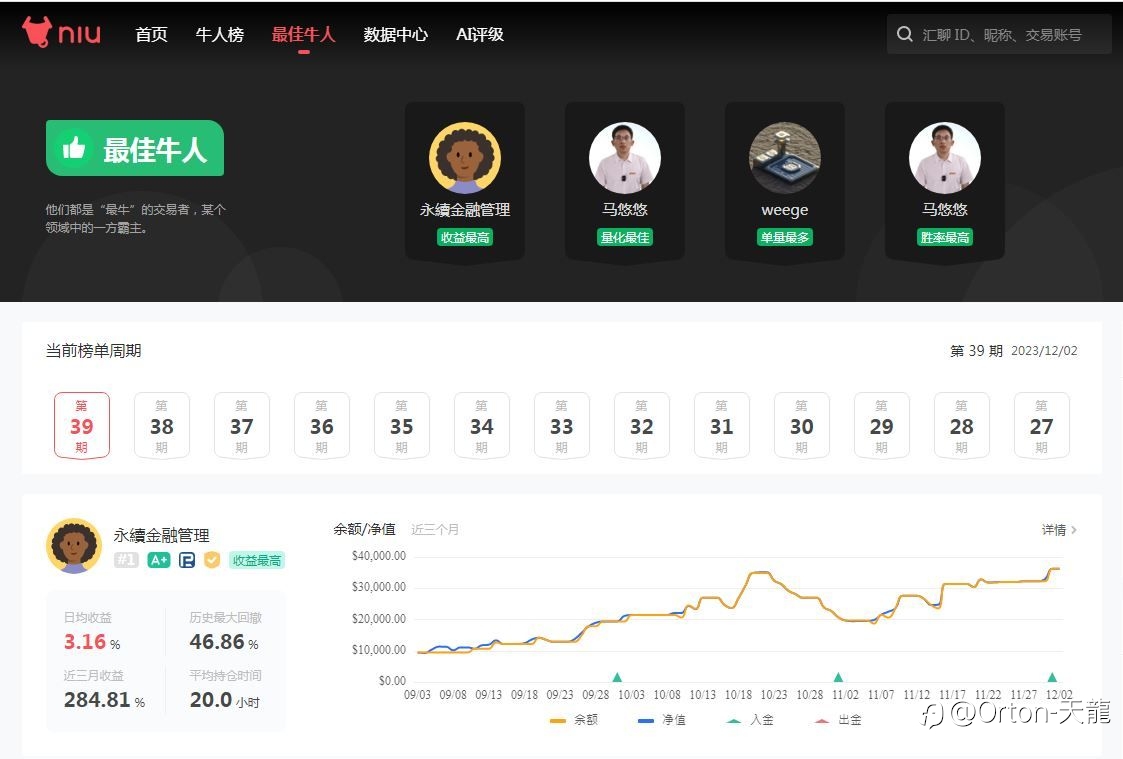Click the 2023/12/02 period date
Image resolution: width=1123 pixels, height=759 pixels.
[1044, 351]
